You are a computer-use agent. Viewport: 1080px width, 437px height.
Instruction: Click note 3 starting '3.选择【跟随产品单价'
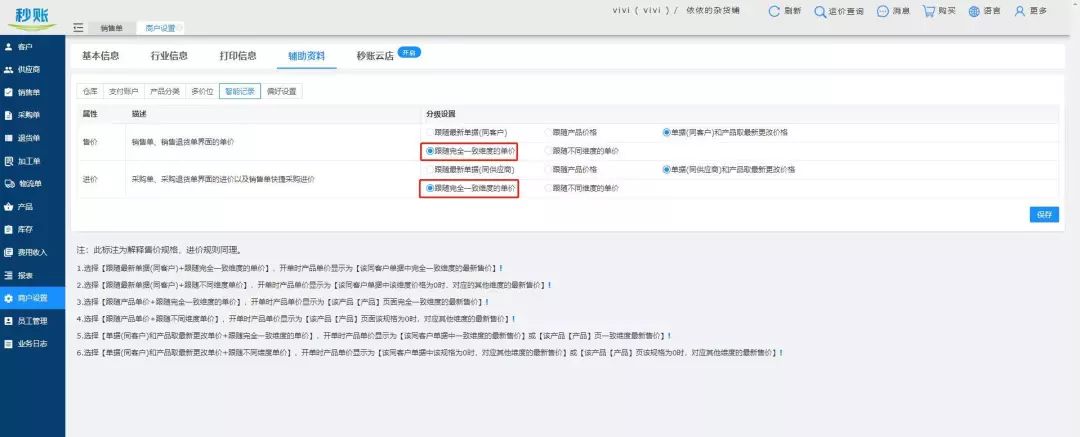283,302
